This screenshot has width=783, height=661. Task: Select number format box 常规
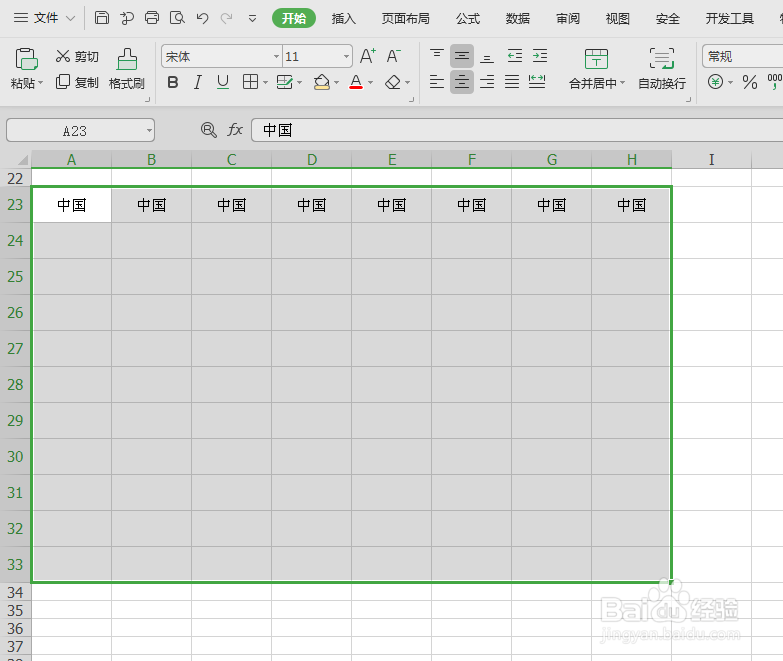pyautogui.click(x=743, y=56)
